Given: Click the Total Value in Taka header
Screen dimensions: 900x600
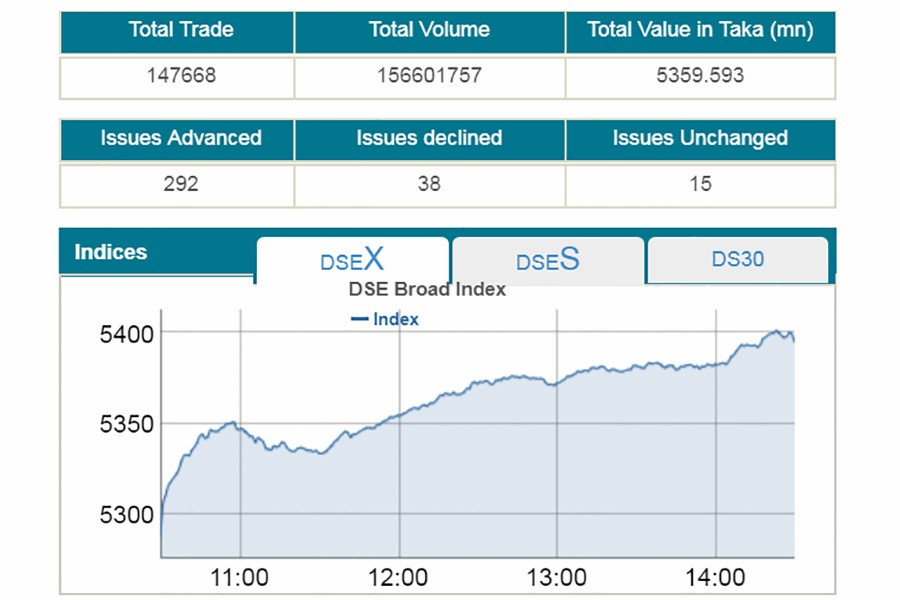Looking at the screenshot, I should coord(700,30).
